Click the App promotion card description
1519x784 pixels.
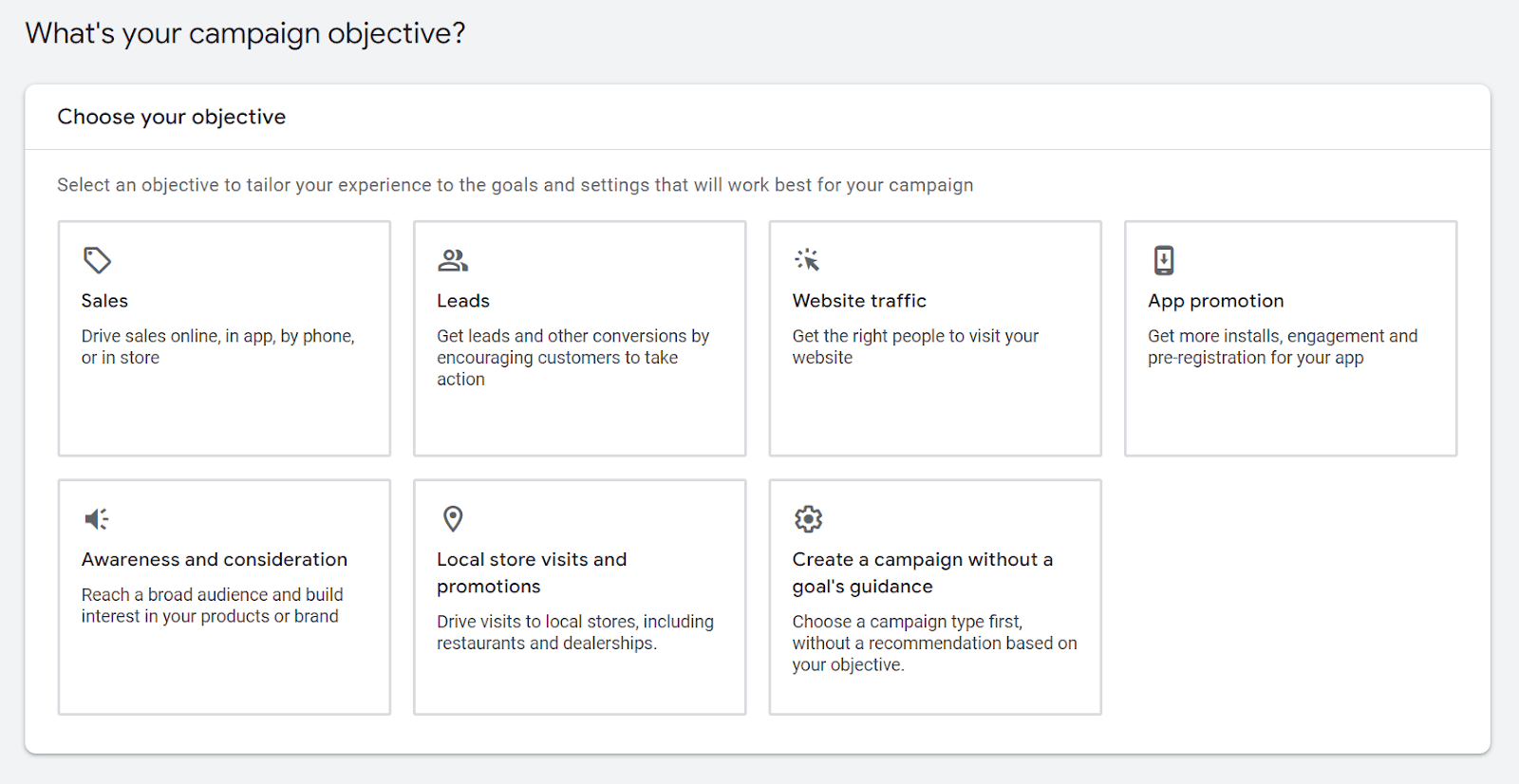click(1283, 346)
